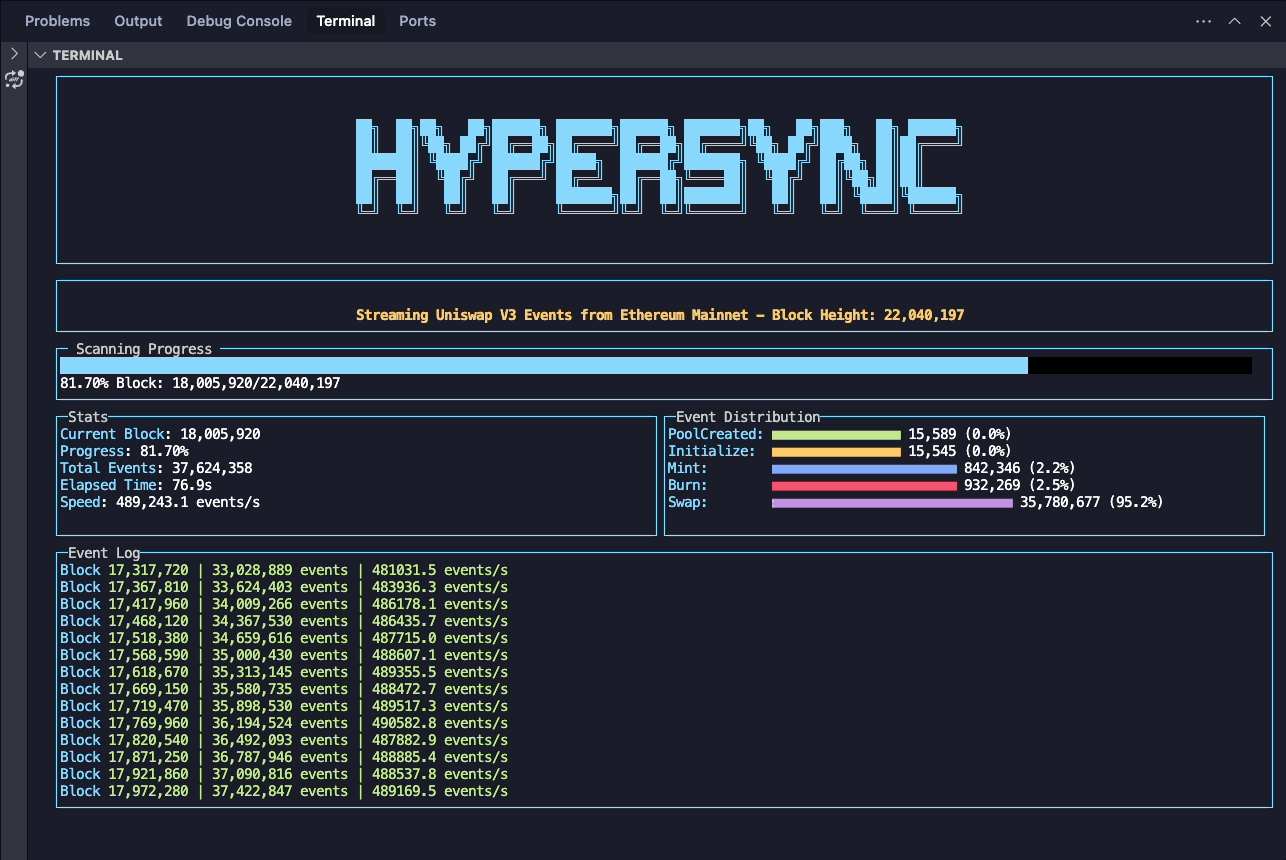Switch to the Problems tab
1286x860 pixels.
57,20
